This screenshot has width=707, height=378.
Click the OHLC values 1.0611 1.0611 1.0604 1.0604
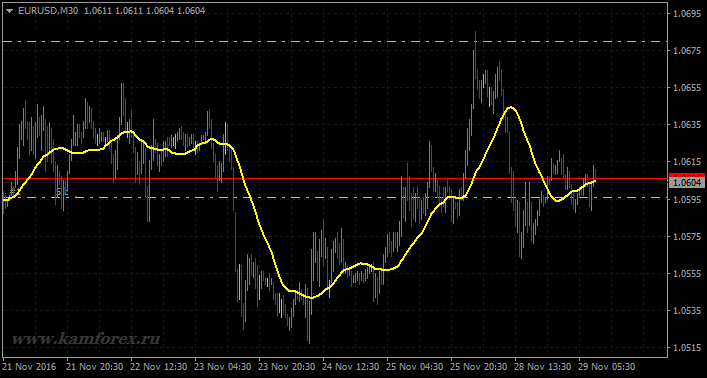(x=144, y=11)
